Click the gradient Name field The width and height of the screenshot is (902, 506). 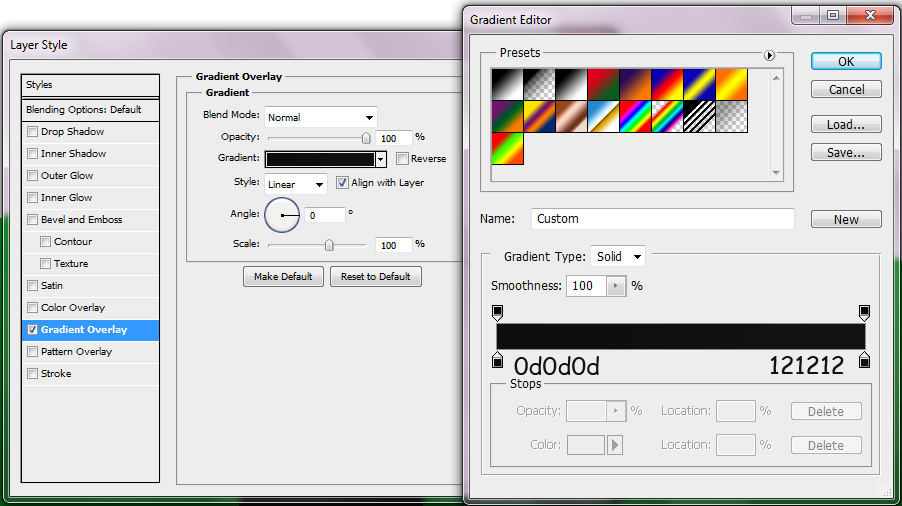pyautogui.click(x=663, y=219)
